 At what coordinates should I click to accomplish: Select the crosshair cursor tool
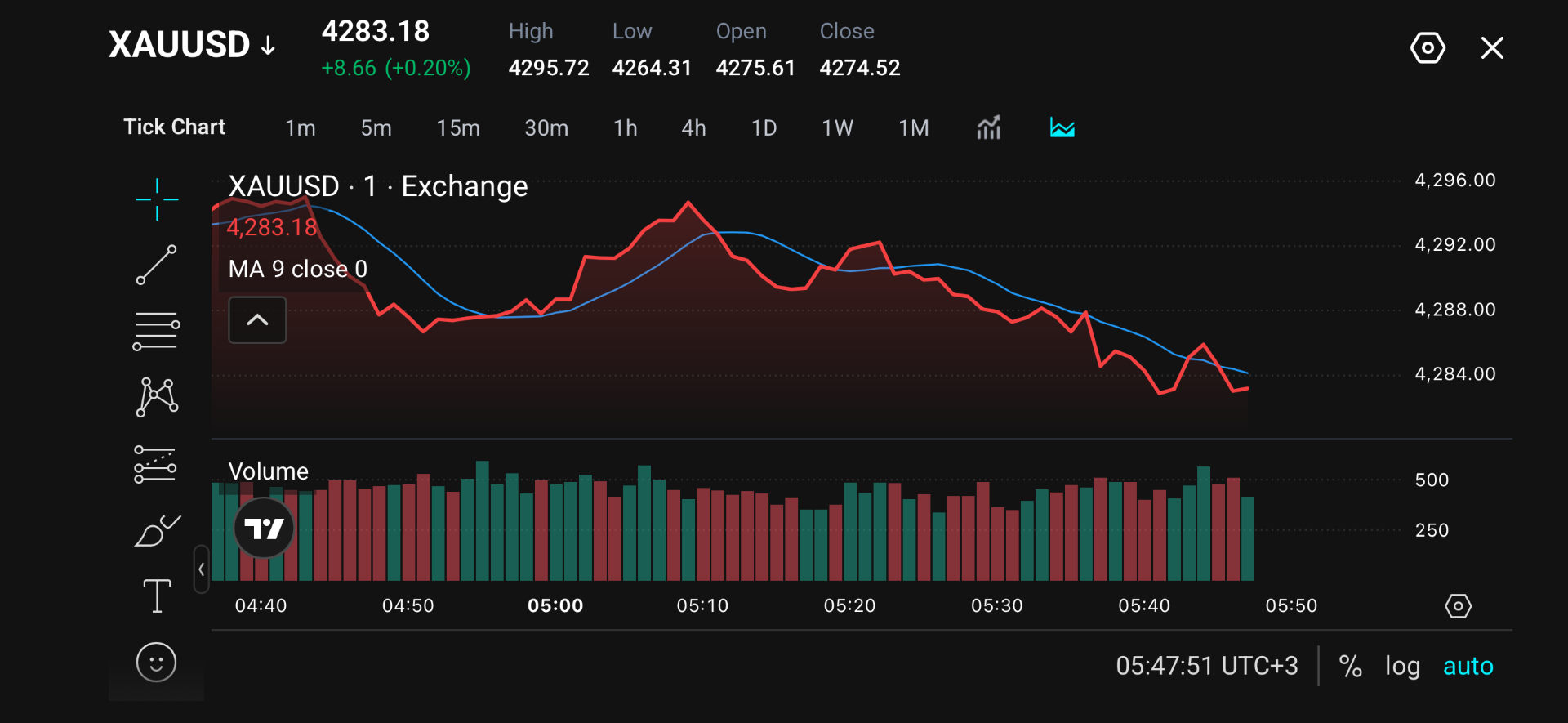pos(157,199)
